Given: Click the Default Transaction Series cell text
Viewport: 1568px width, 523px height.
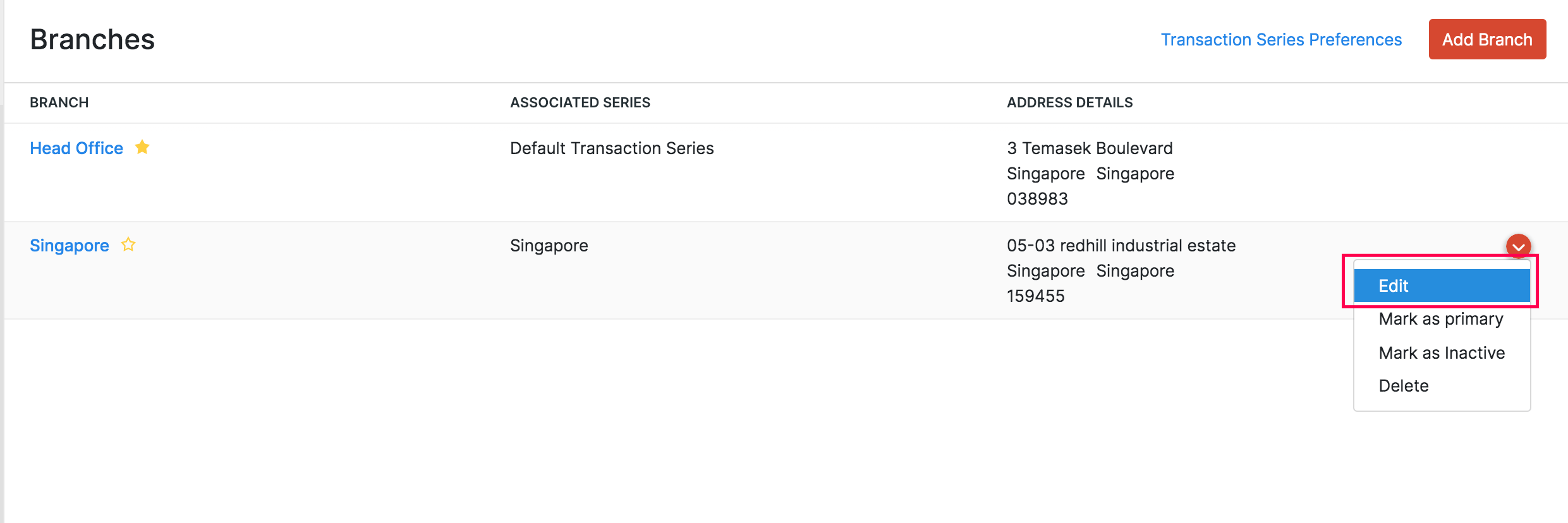Looking at the screenshot, I should (x=611, y=148).
